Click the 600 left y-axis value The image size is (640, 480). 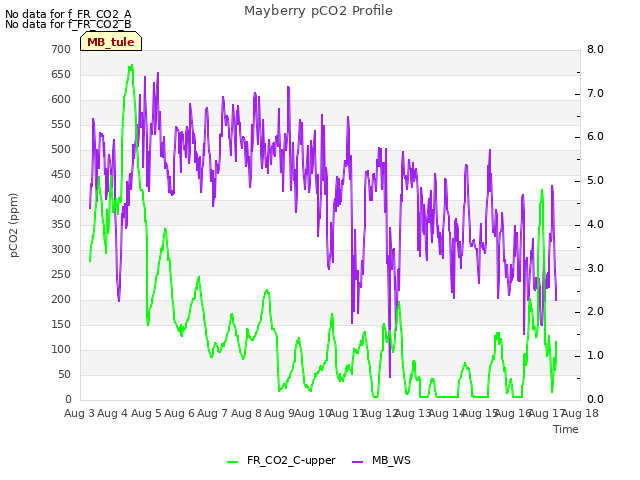tap(61, 99)
